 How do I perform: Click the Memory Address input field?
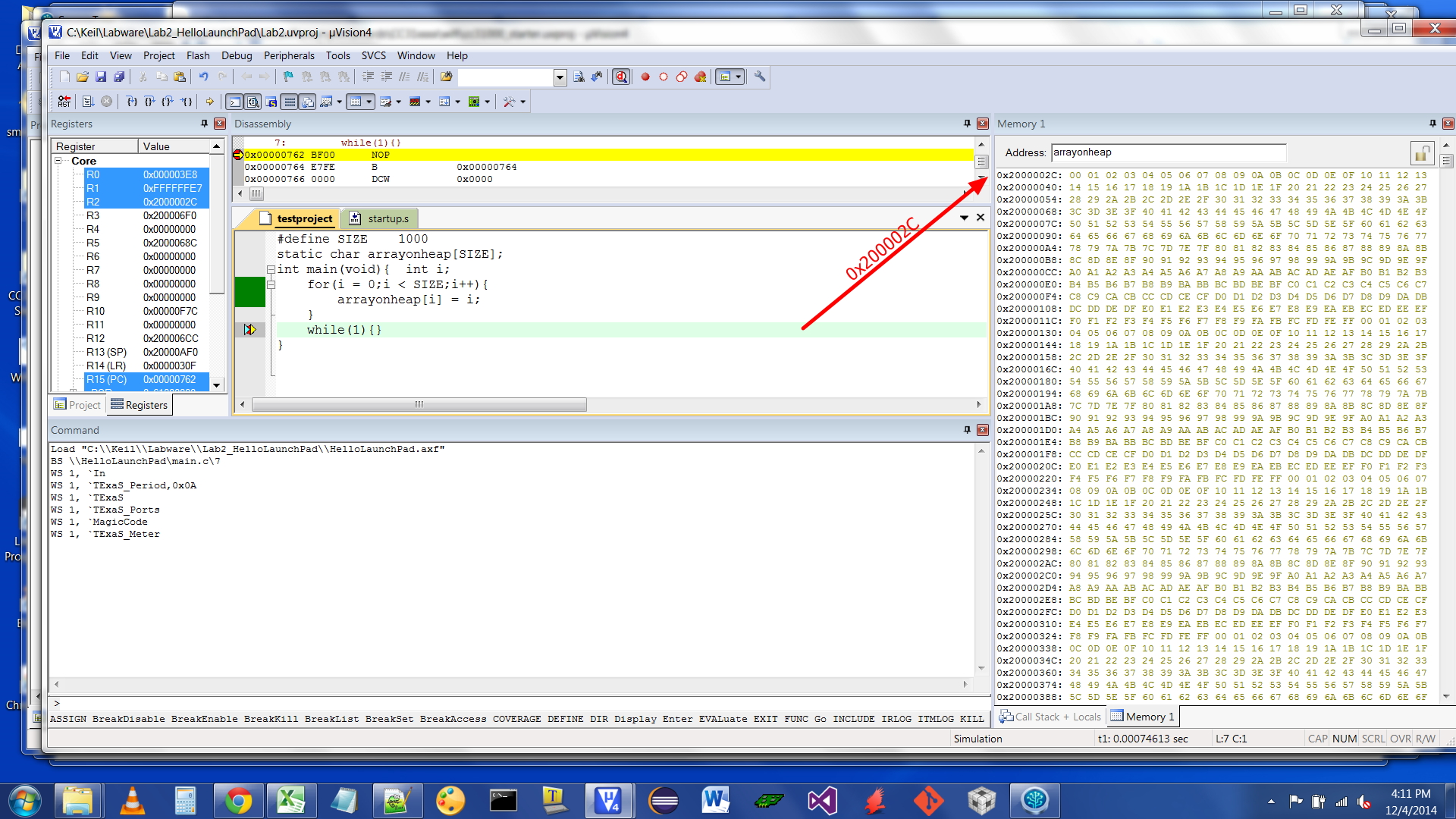click(x=1167, y=152)
